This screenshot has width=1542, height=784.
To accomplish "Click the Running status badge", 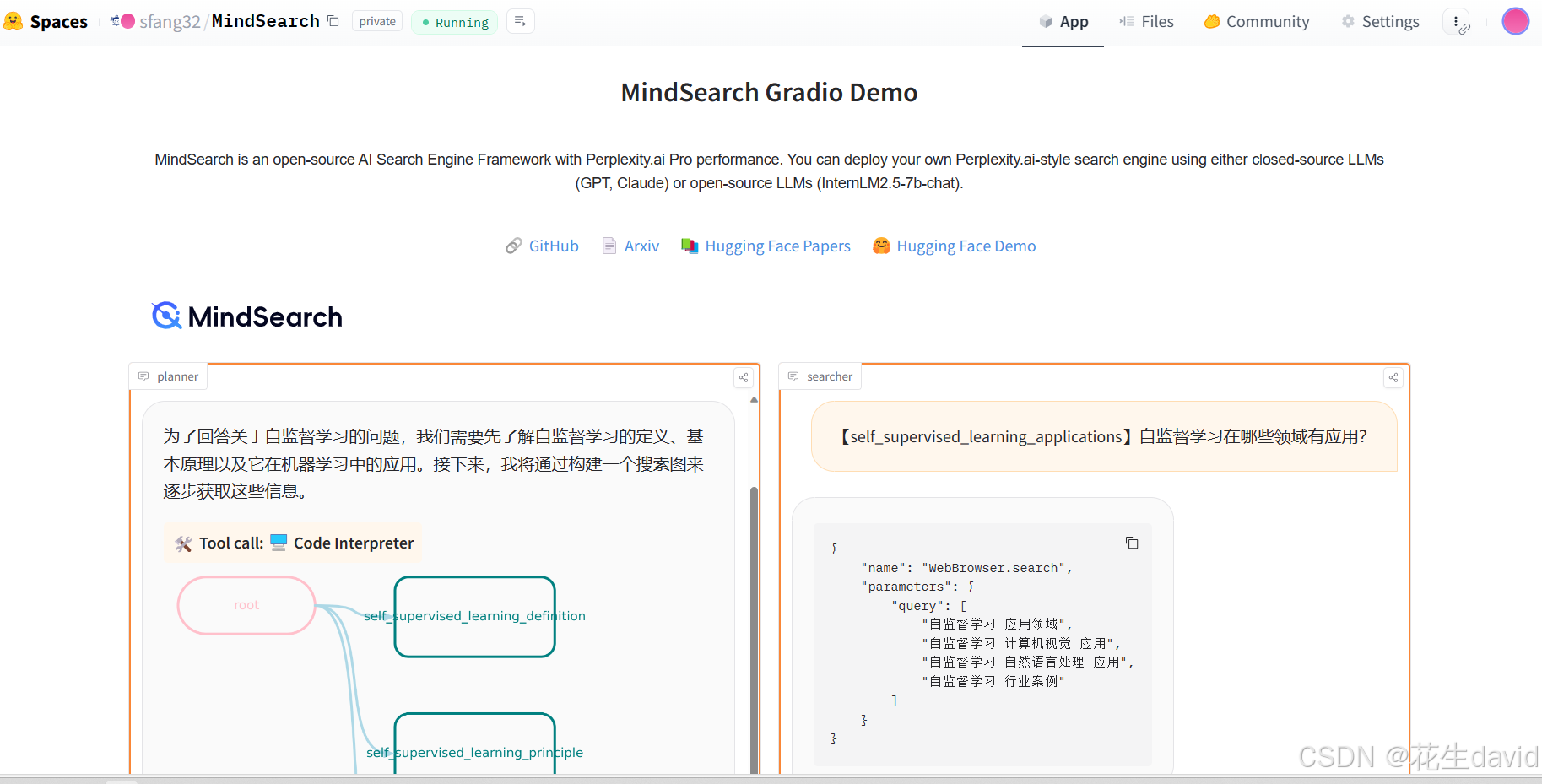I will [454, 22].
